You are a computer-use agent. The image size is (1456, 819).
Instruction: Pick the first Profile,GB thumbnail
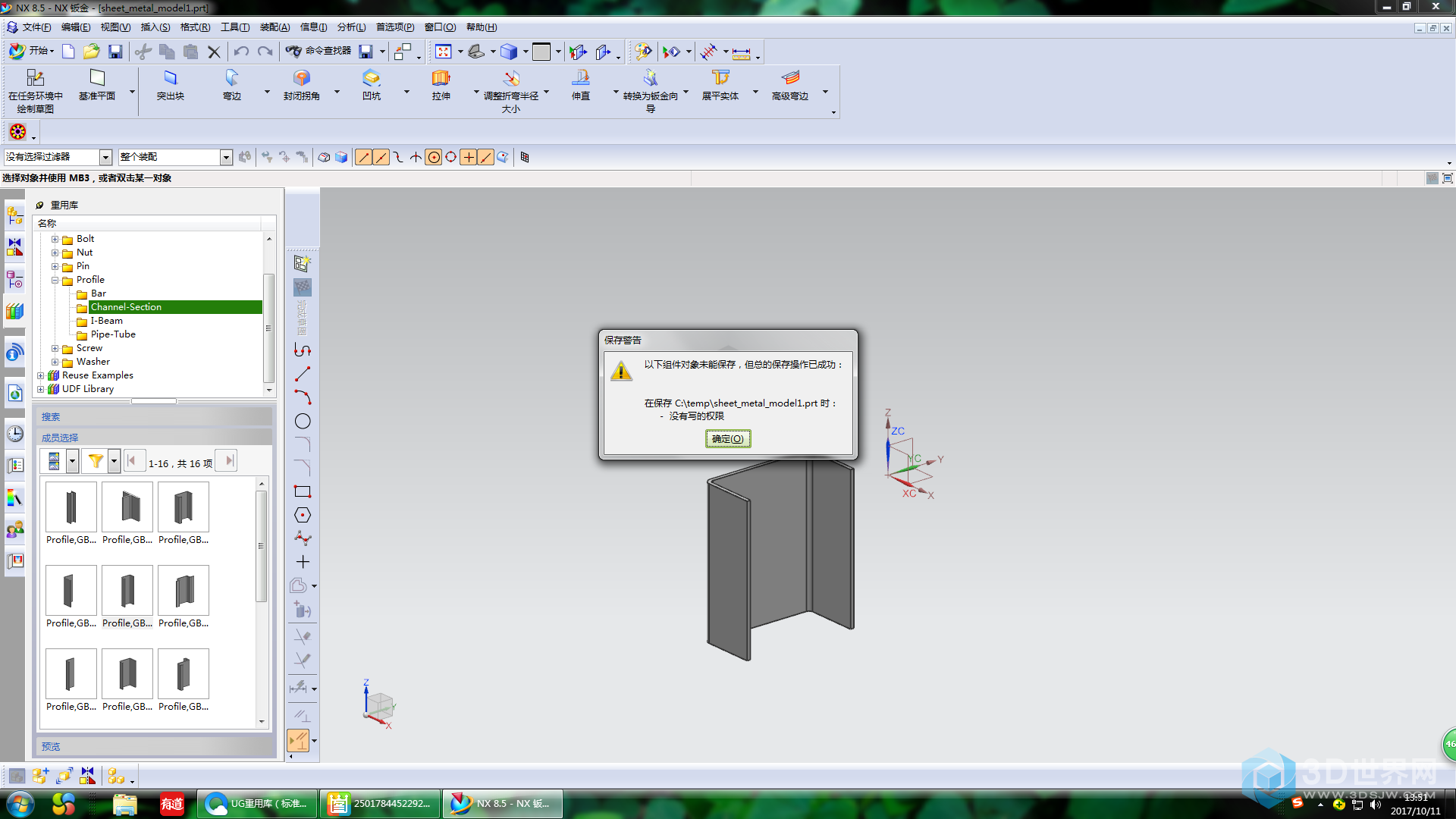click(x=71, y=507)
